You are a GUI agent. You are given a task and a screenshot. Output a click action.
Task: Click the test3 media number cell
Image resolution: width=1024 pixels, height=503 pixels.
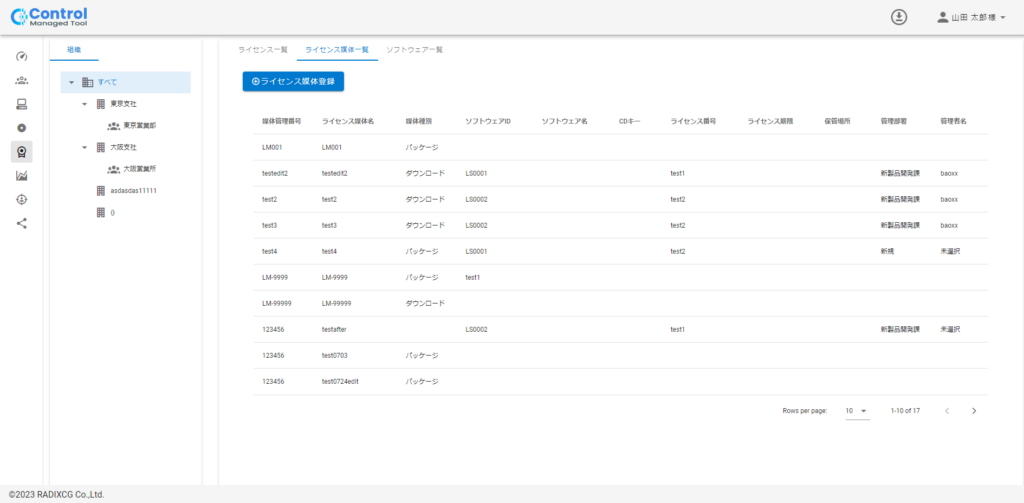pyautogui.click(x=270, y=225)
